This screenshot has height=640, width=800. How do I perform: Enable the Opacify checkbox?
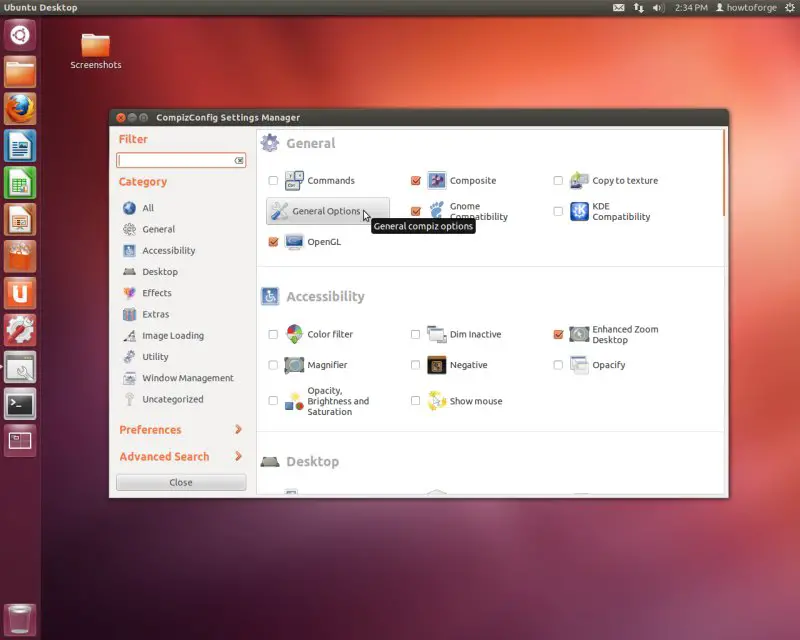tap(558, 365)
